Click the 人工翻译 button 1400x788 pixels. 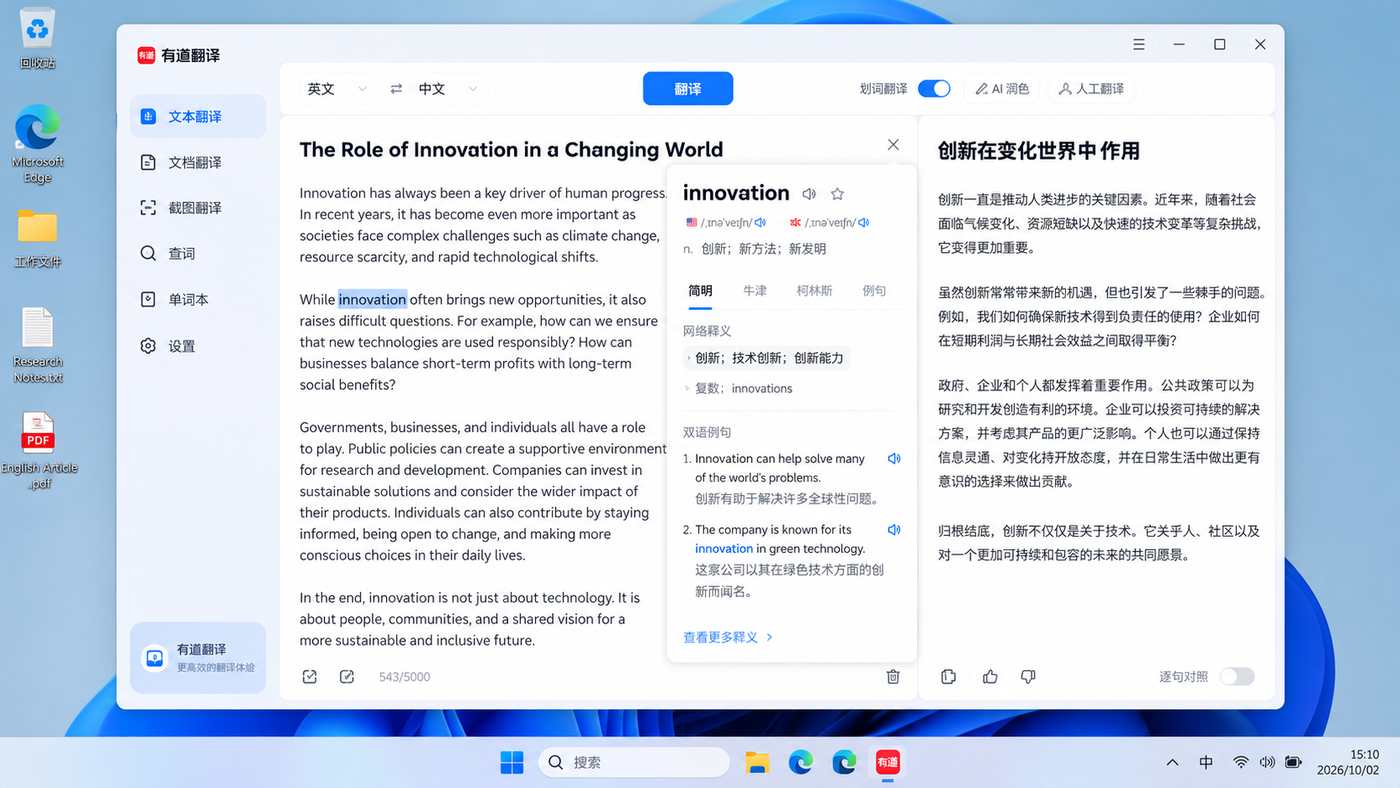pyautogui.click(x=1092, y=89)
